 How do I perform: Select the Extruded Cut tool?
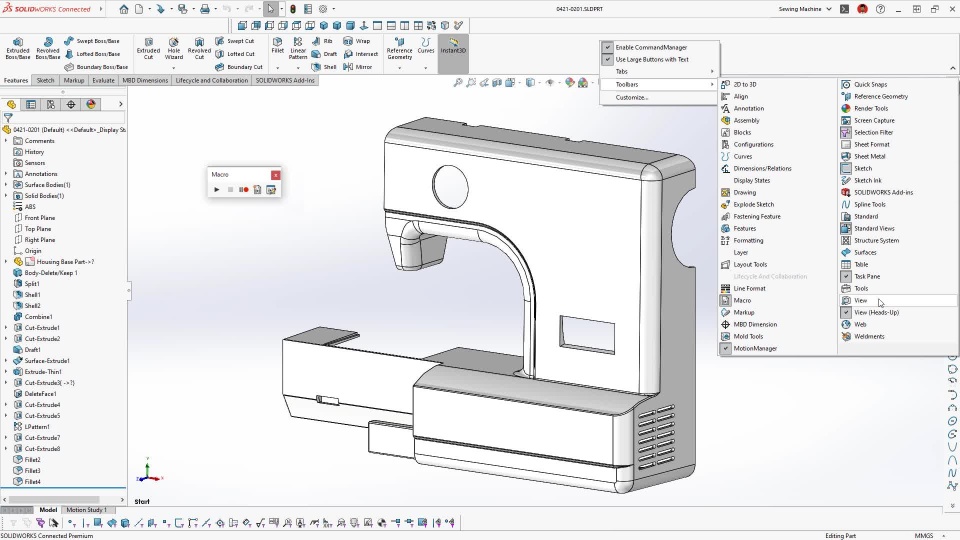pos(148,49)
